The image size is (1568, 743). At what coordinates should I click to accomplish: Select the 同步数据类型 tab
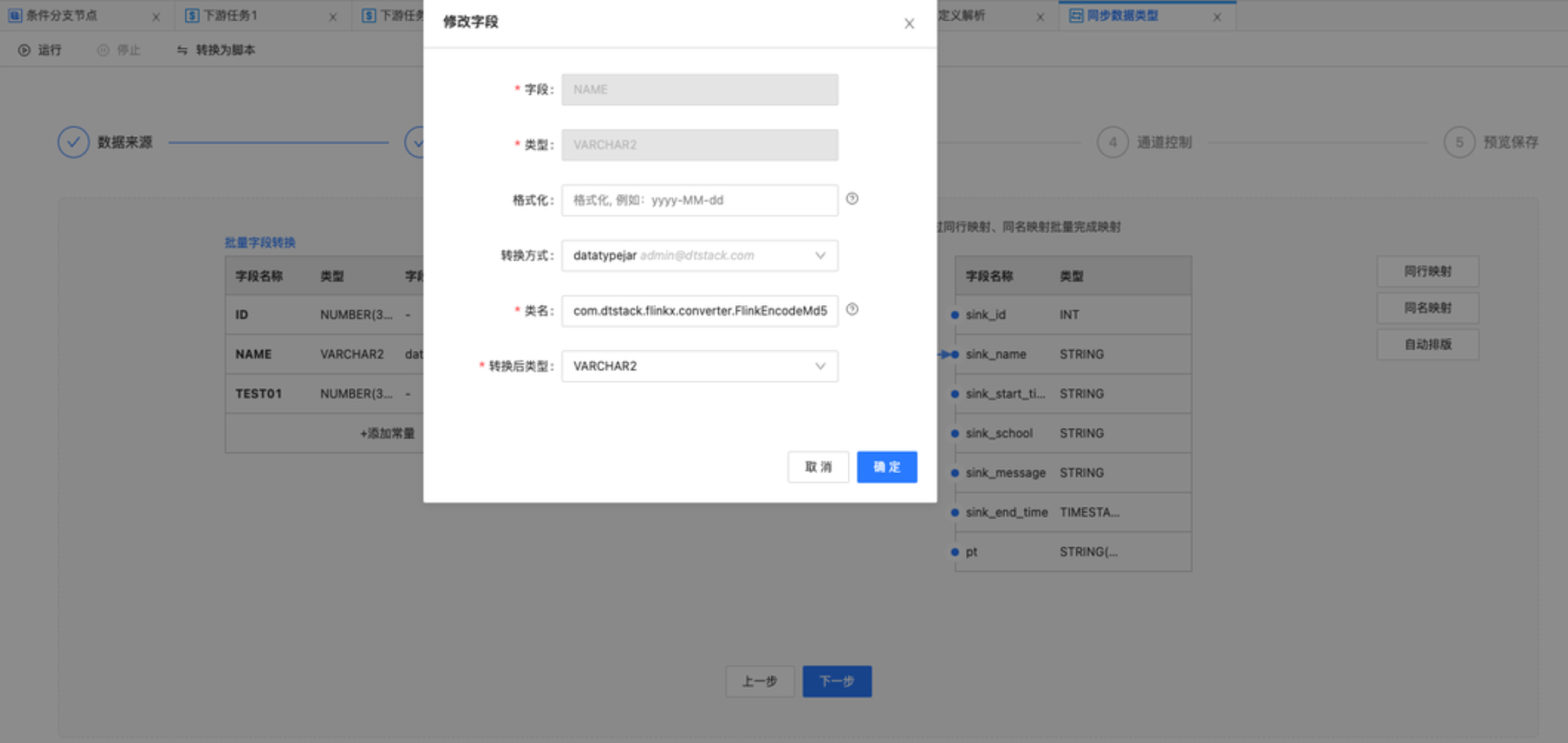(x=1122, y=16)
